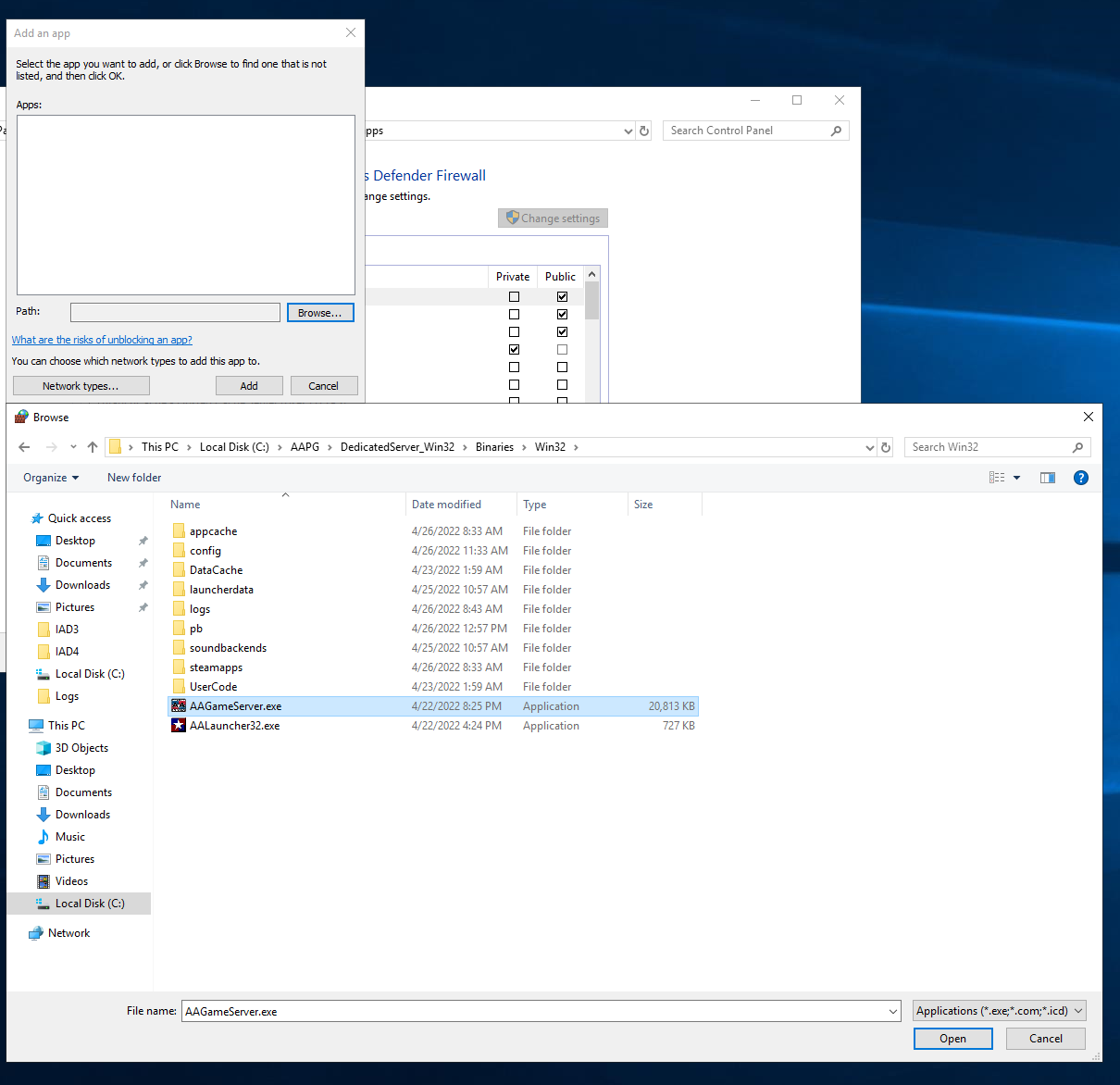Image resolution: width=1120 pixels, height=1085 pixels.
Task: Open the view options dropdown arrow
Action: [x=1016, y=478]
